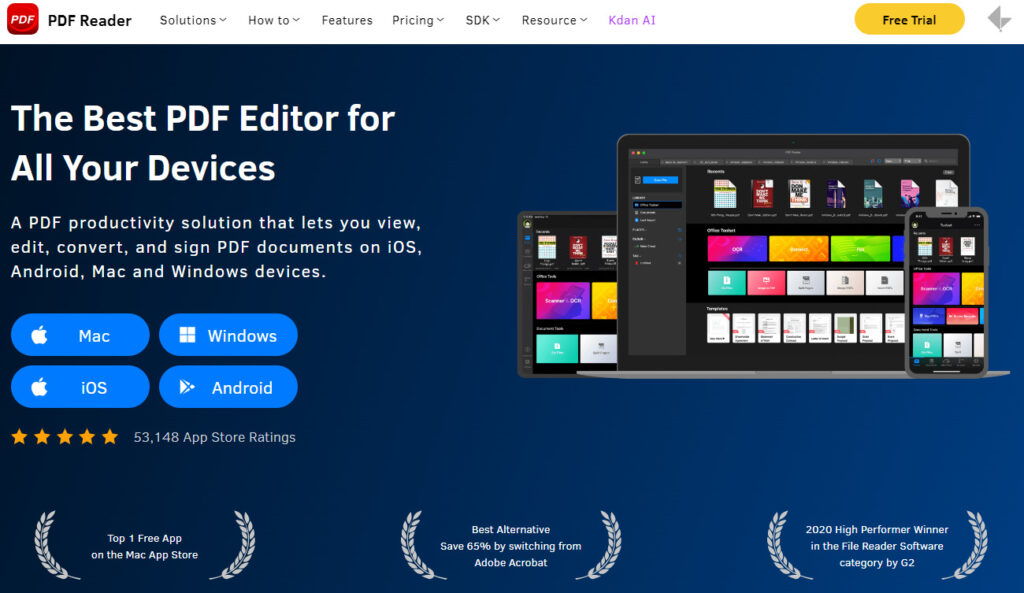The image size is (1024, 593).
Task: Download the Mac version
Action: (80, 335)
